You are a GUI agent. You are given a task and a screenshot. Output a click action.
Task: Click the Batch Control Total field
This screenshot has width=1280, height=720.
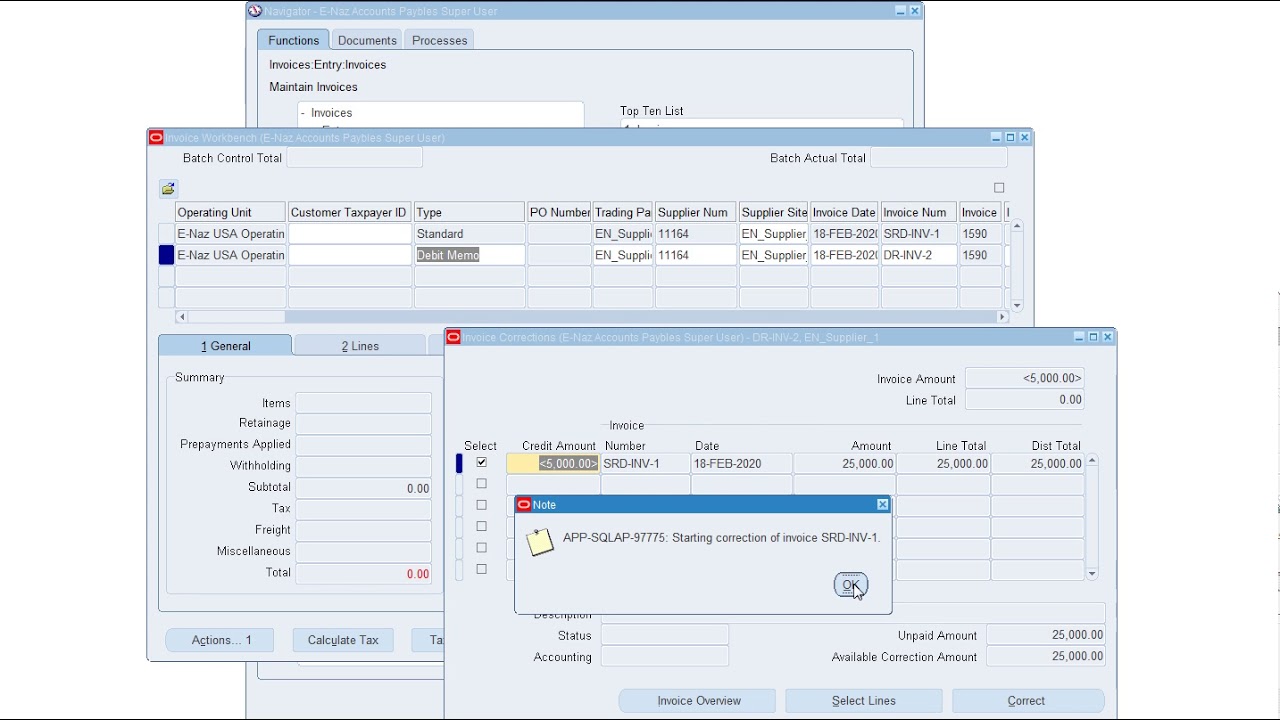pos(354,158)
